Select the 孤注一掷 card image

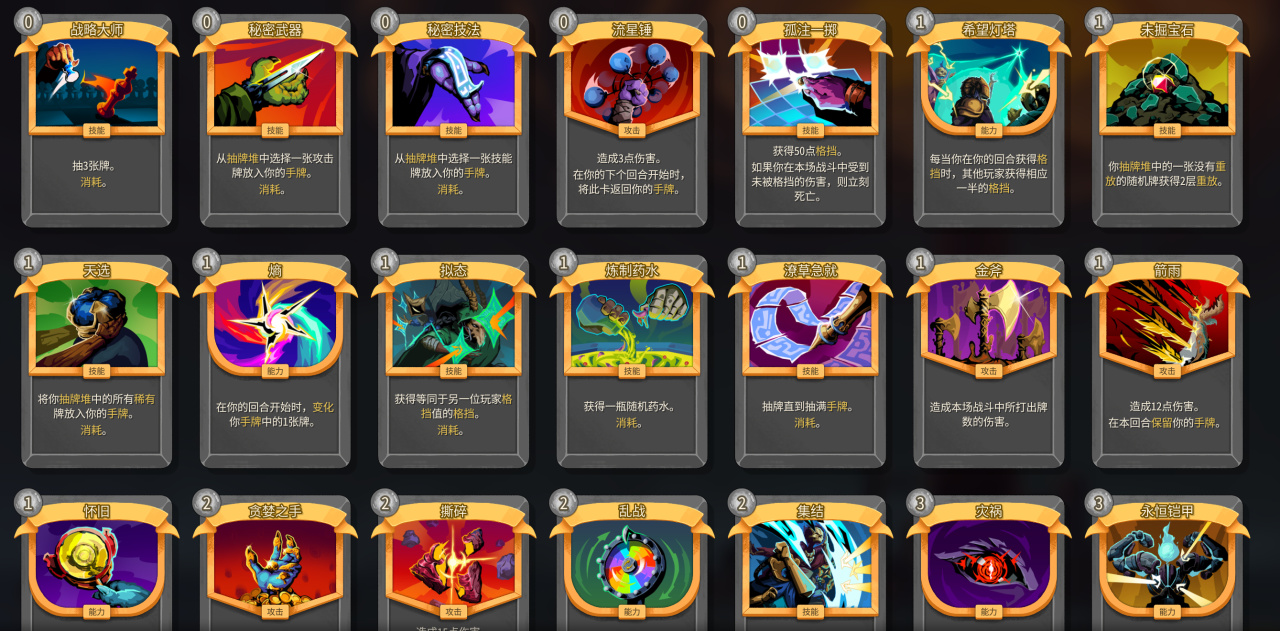(810, 84)
